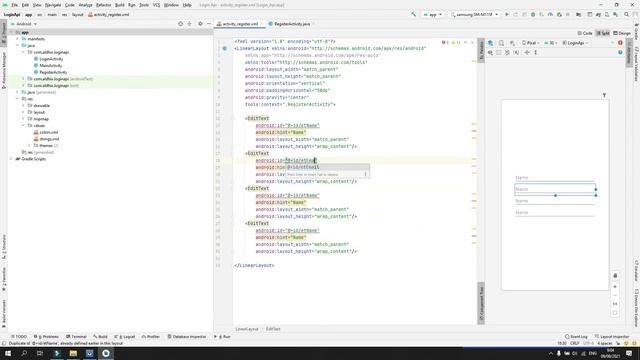The image size is (640, 360).
Task: Open the samsung device selector dropdown
Action: pos(474,14)
